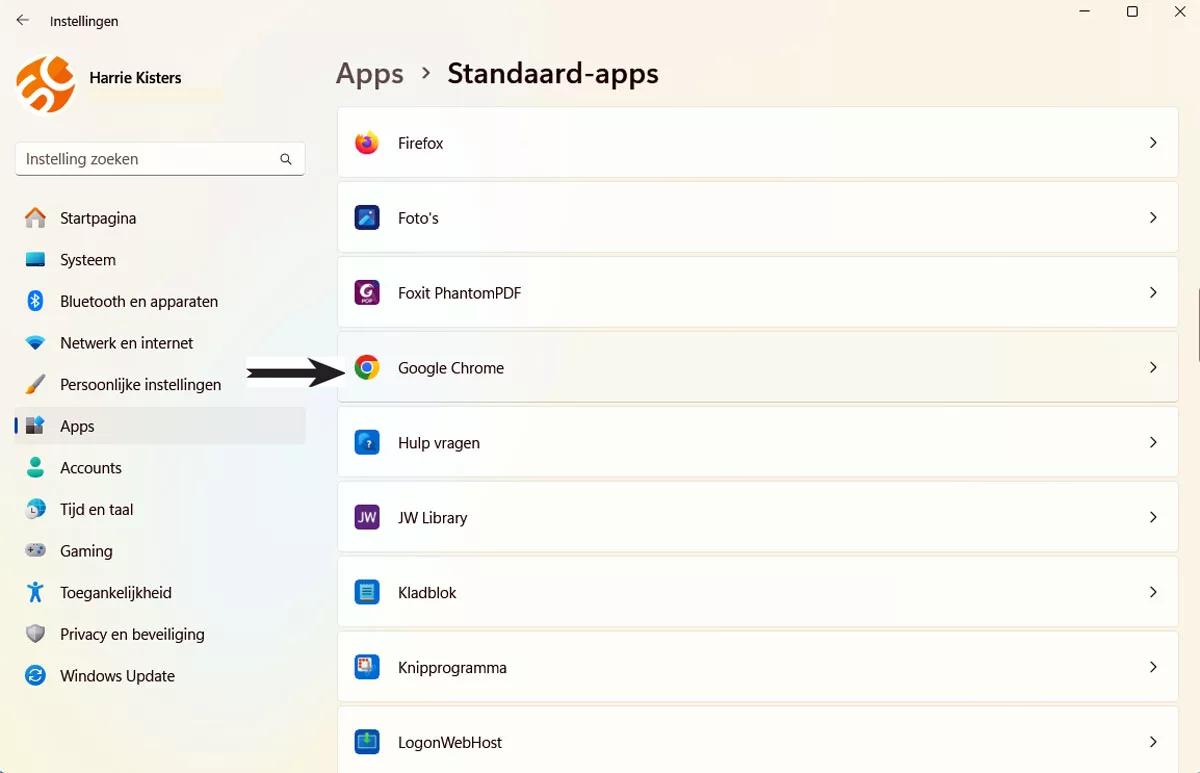
Task: Click the Tijd en taal globe icon
Action: [x=35, y=510]
